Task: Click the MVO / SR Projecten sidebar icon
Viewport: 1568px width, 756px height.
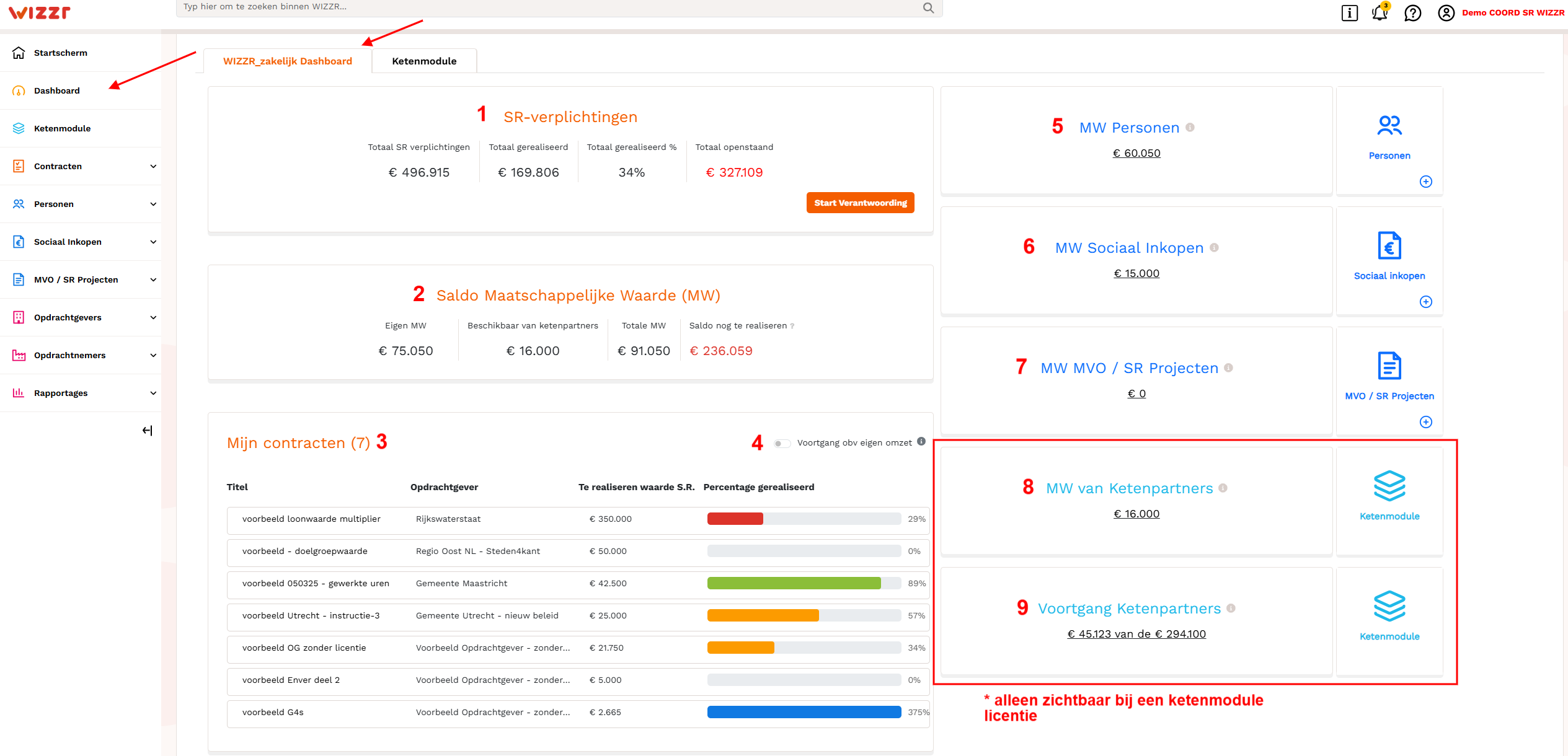Action: [19, 279]
